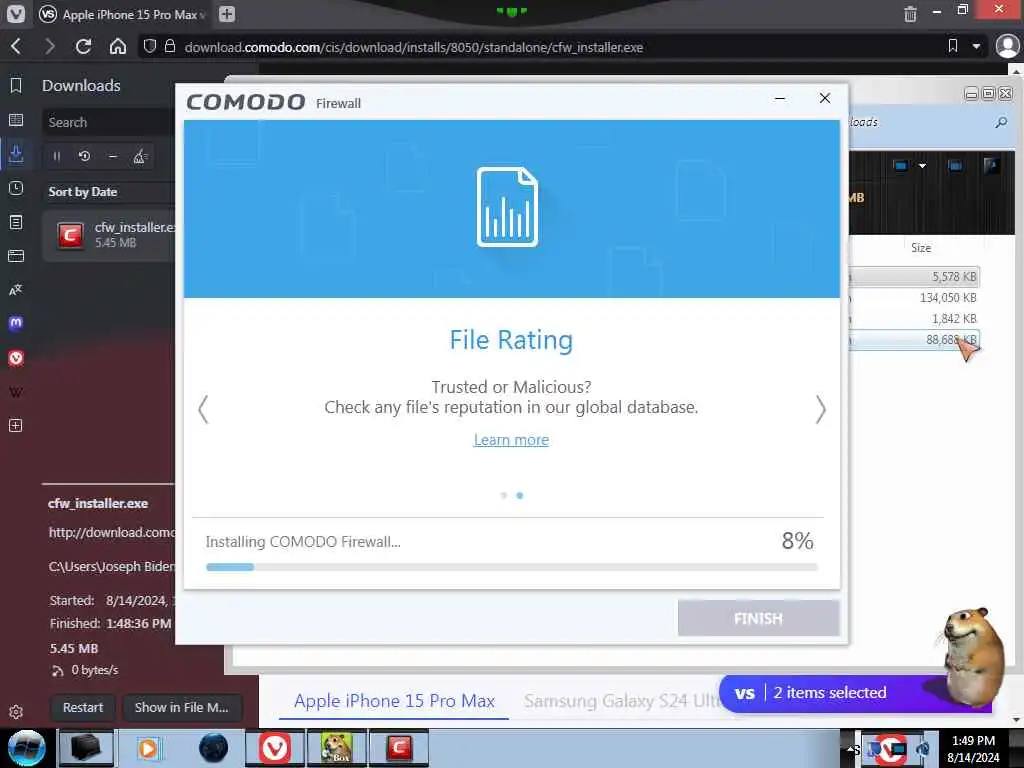Click the Downloads search field
The image size is (1024, 768).
pos(108,122)
